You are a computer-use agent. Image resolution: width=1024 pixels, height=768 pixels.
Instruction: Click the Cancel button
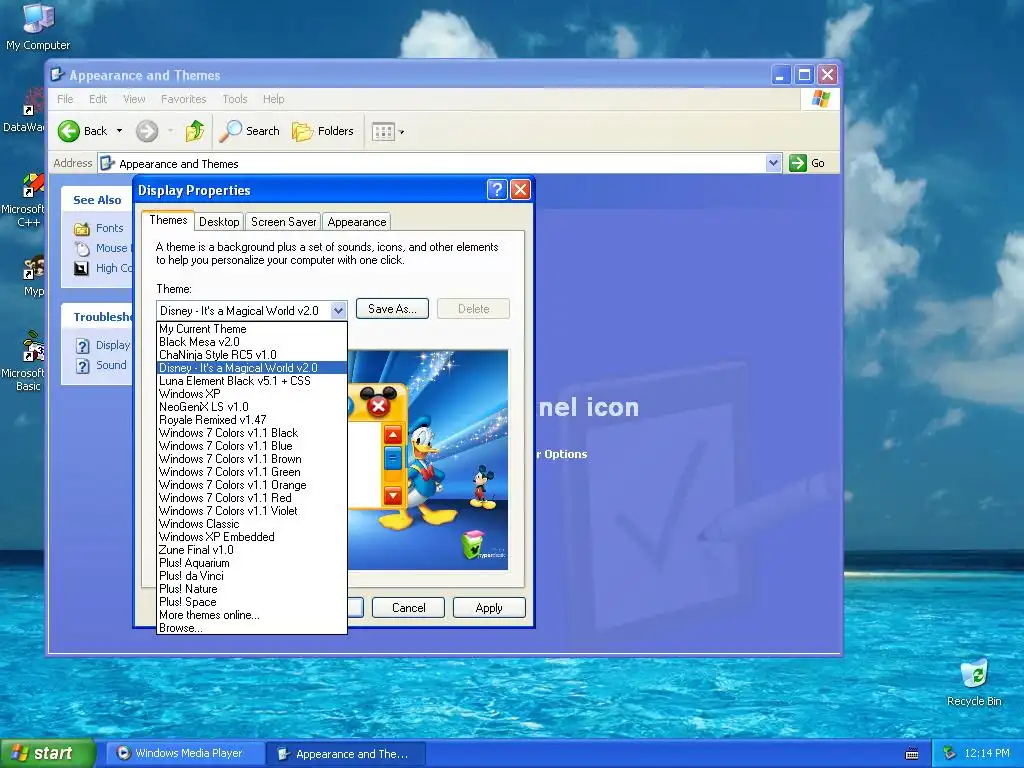(x=408, y=608)
